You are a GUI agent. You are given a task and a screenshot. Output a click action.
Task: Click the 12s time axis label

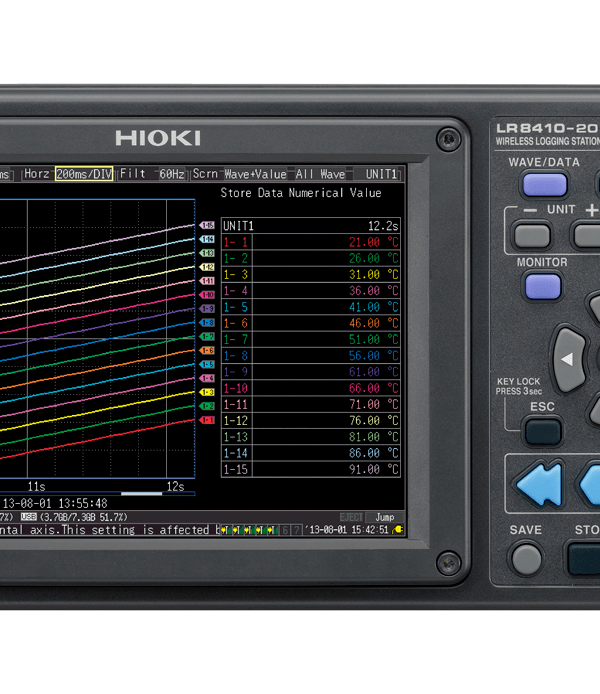point(175,486)
